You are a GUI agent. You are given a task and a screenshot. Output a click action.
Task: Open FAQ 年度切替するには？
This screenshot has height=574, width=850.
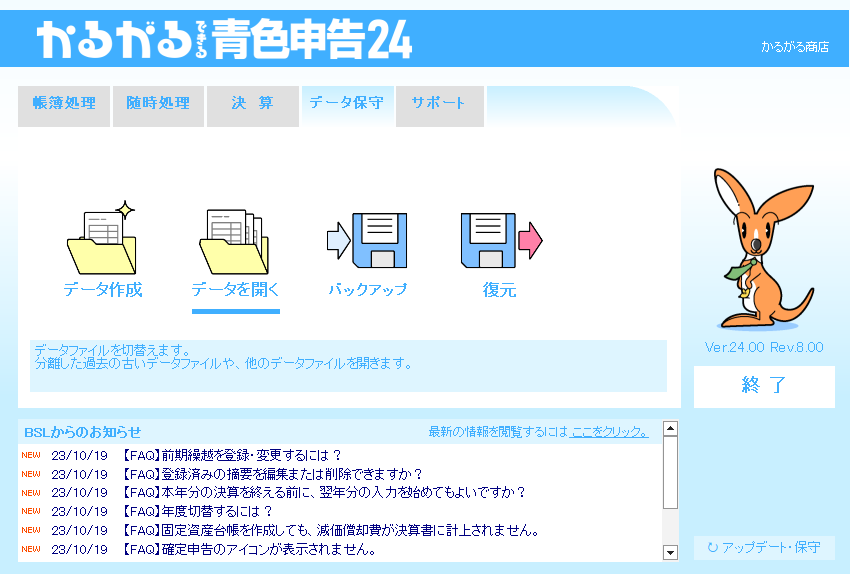197,511
